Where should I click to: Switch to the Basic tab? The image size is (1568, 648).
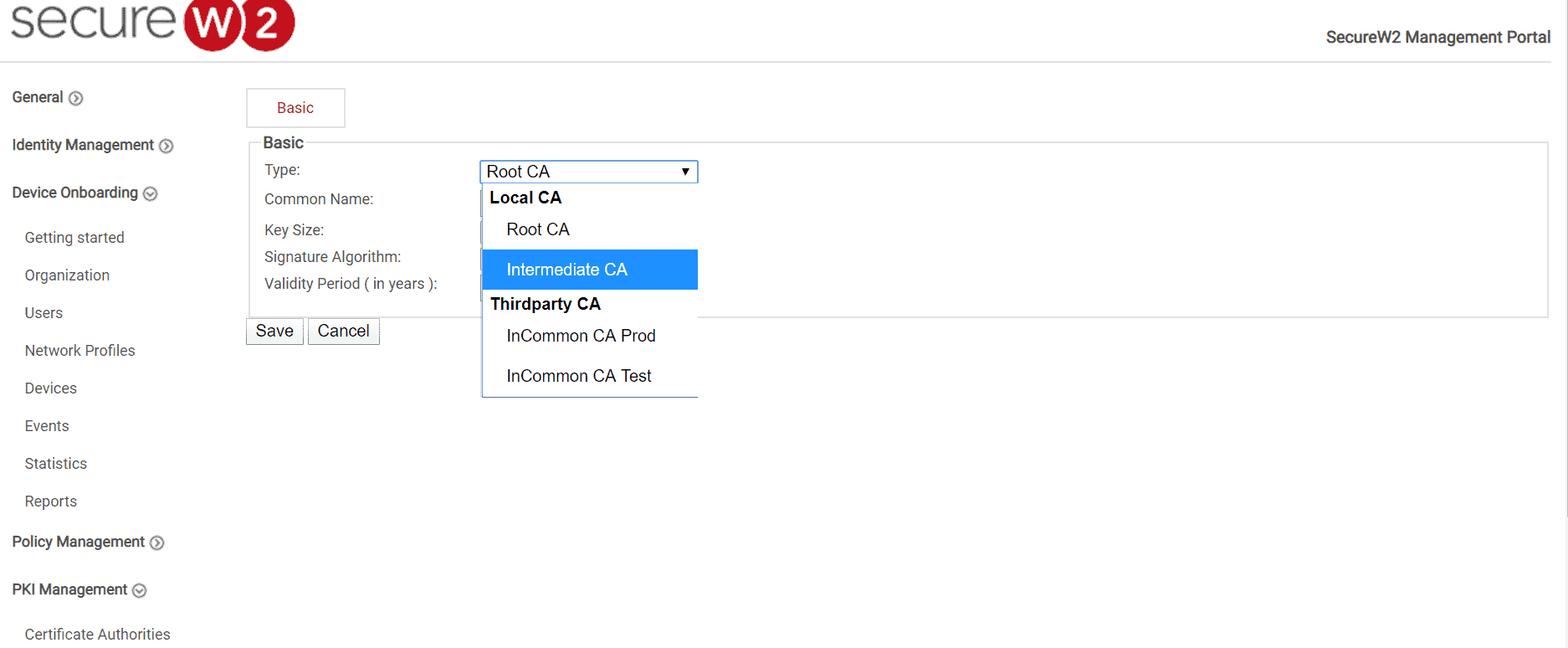coord(295,108)
